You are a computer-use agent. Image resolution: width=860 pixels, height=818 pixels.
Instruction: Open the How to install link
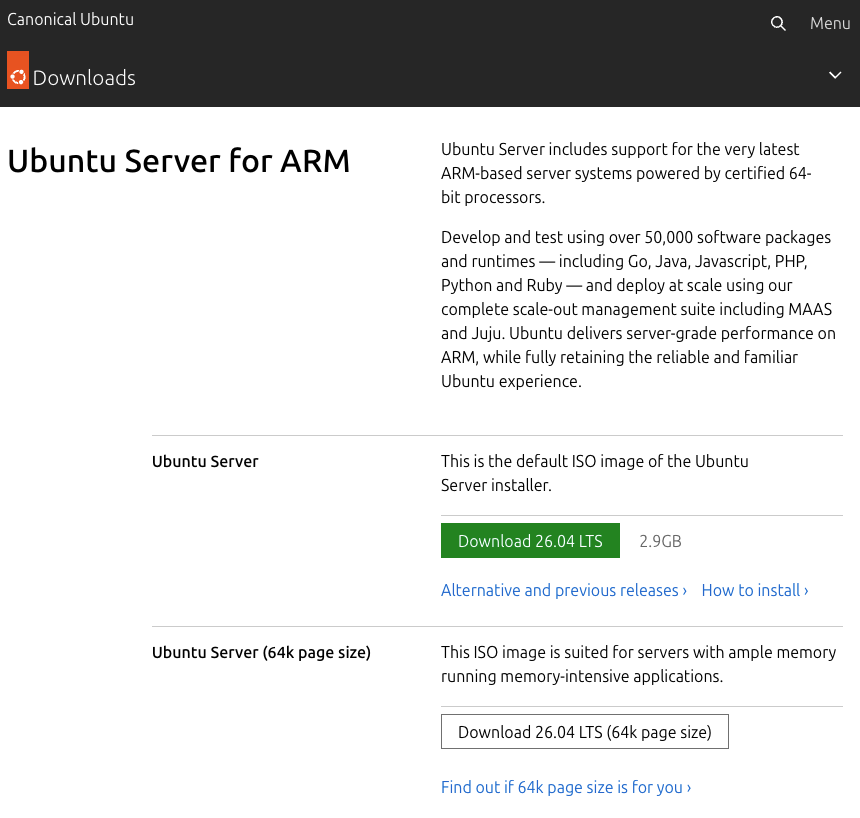pos(755,590)
